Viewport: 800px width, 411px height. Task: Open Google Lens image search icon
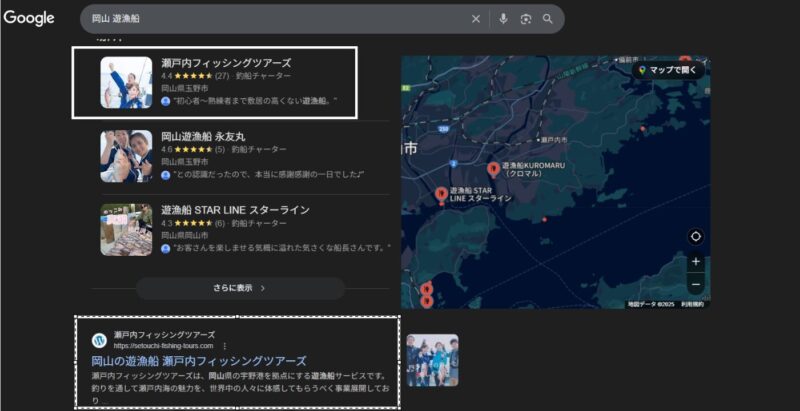click(x=526, y=19)
